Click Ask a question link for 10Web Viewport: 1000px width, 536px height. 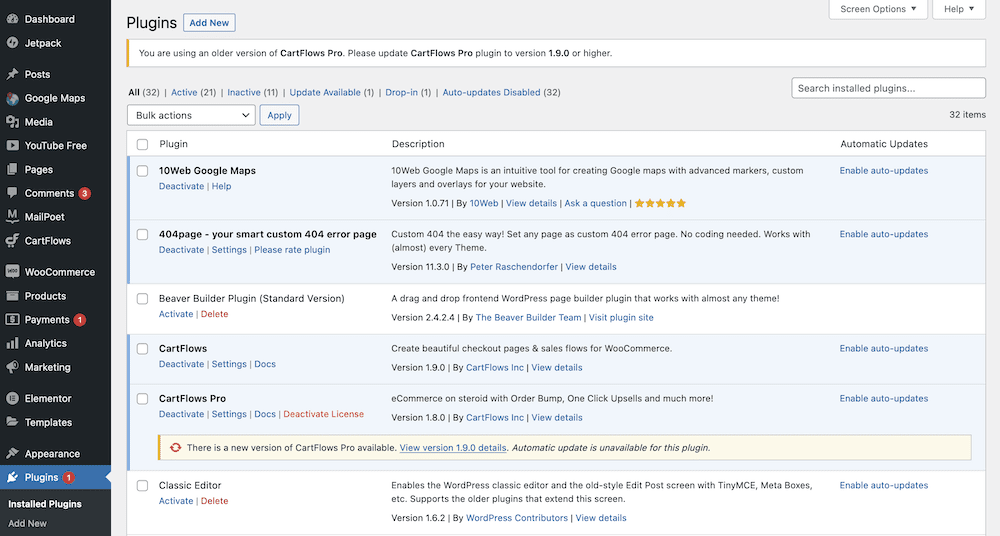pyautogui.click(x=595, y=203)
